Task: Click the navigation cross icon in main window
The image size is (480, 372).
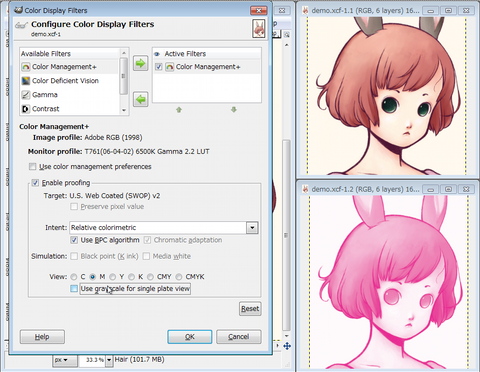Action: pyautogui.click(x=287, y=346)
